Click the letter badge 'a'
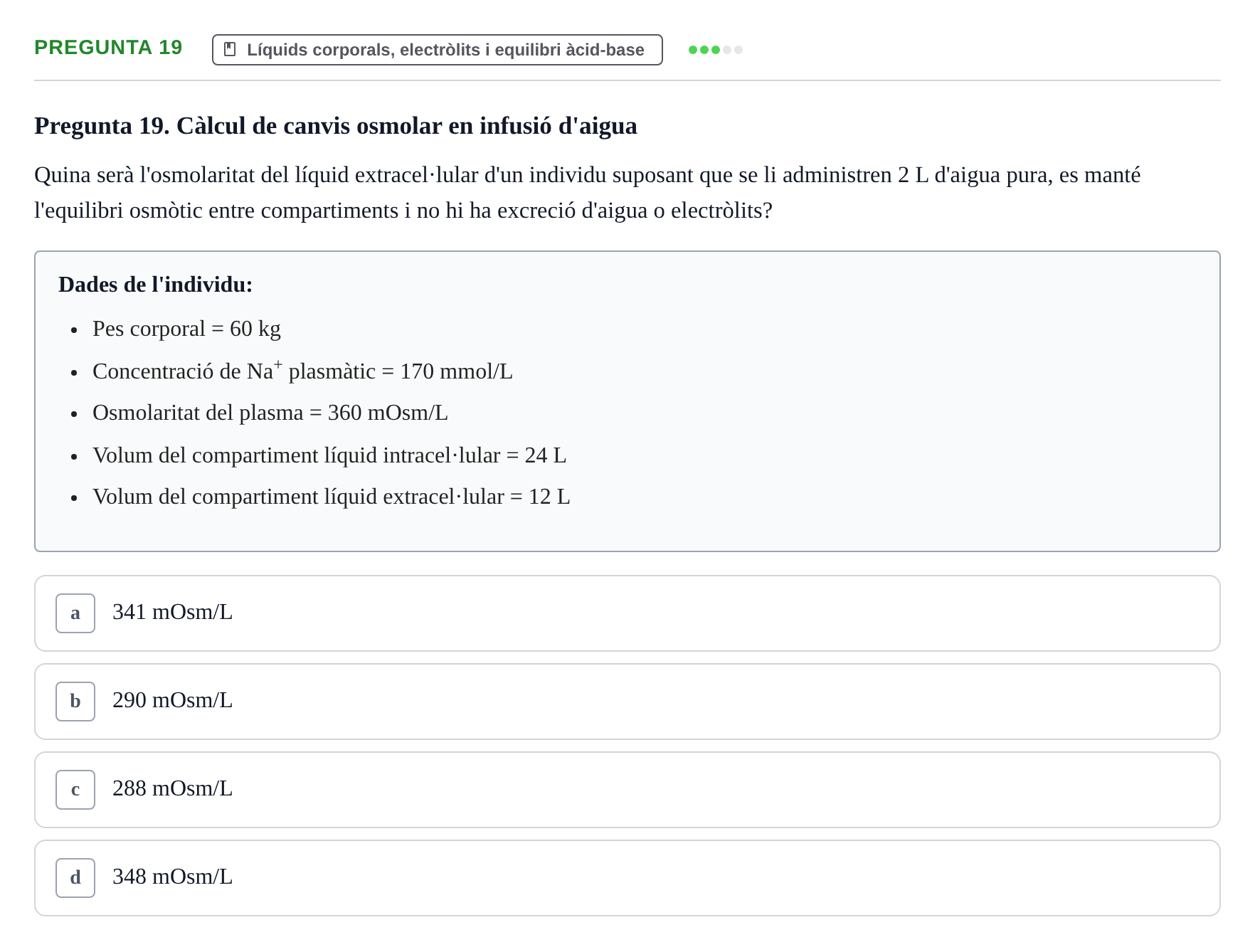 pyautogui.click(x=75, y=613)
